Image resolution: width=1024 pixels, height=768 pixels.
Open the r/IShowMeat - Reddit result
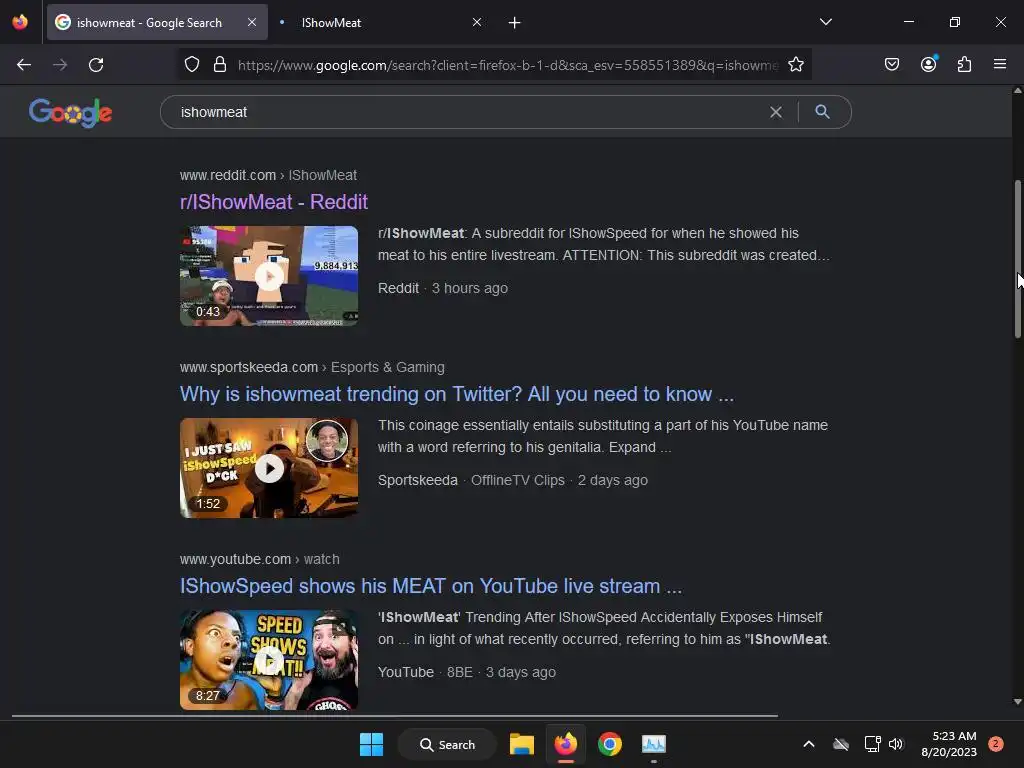274,202
